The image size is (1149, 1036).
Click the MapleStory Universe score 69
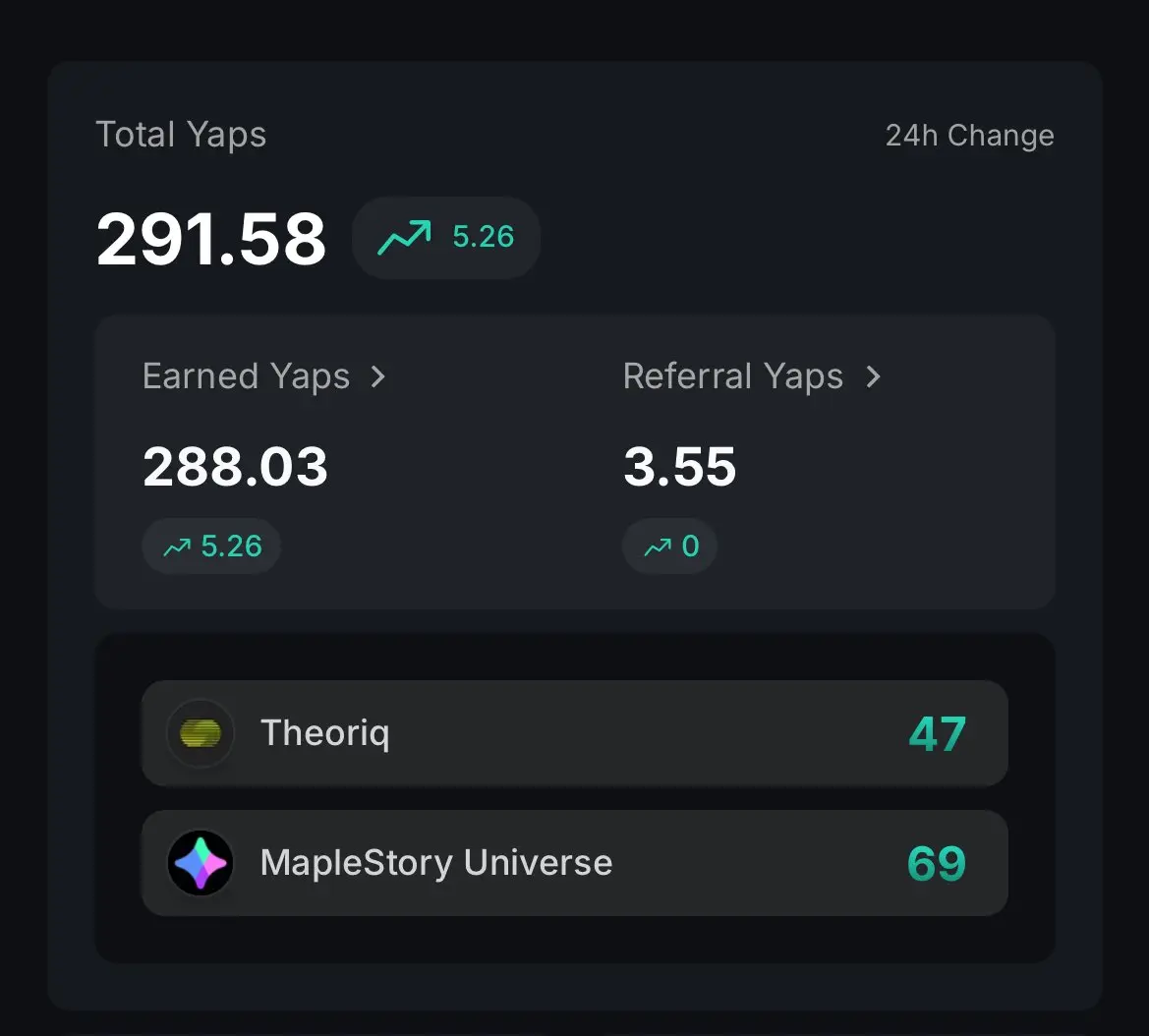point(937,863)
